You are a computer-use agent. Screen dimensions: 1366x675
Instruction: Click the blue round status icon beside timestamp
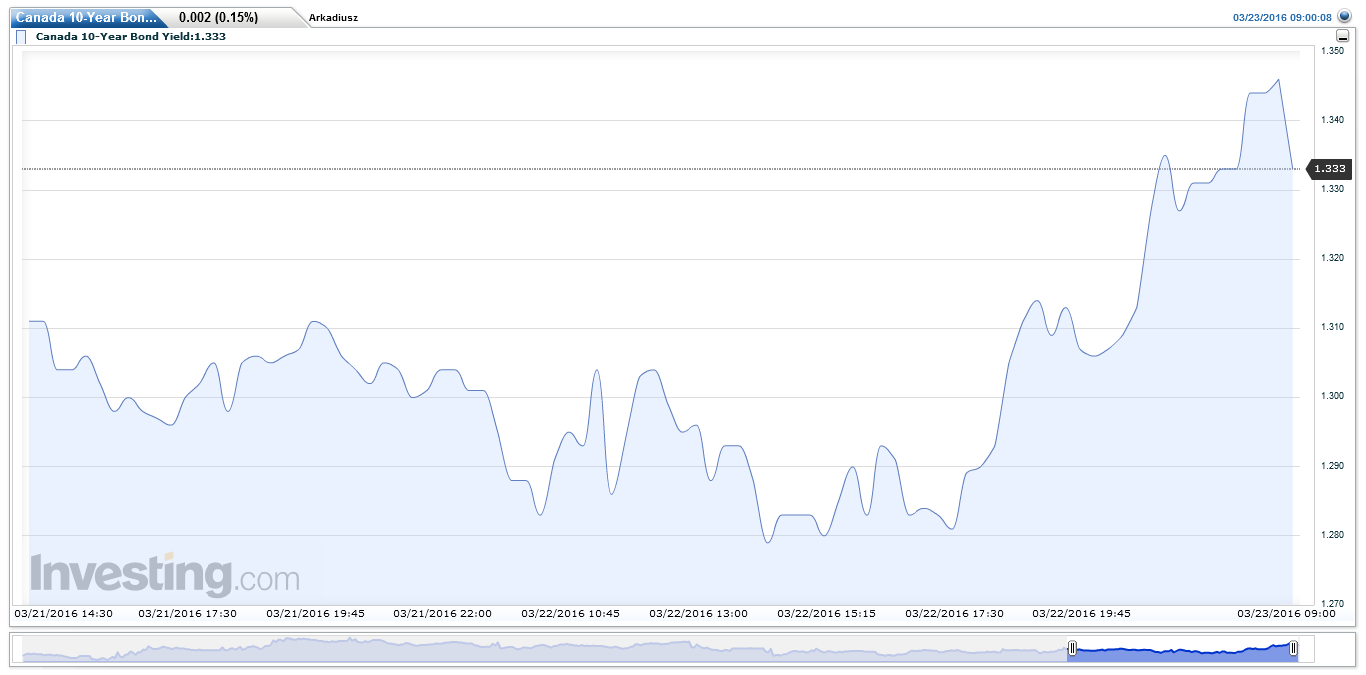coord(1344,17)
